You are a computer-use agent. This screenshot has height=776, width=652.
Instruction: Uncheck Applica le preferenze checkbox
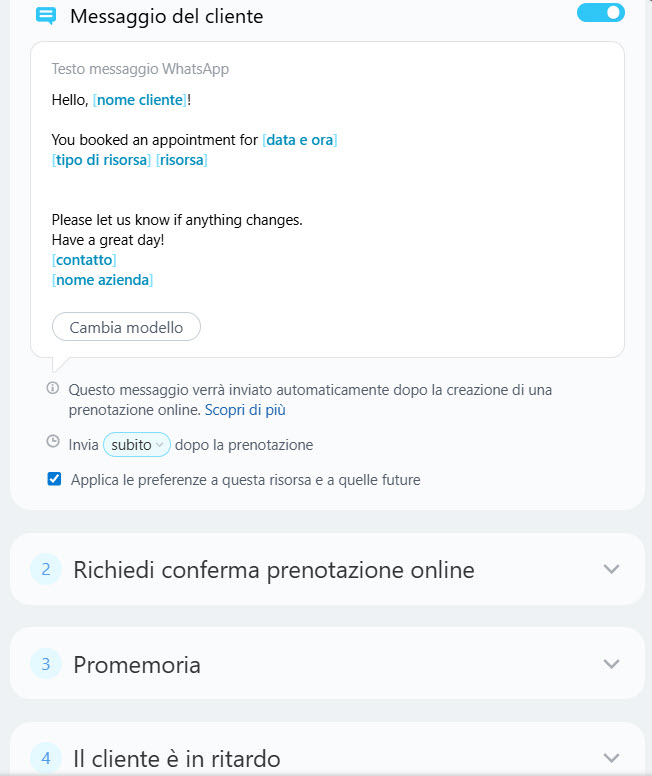point(54,479)
